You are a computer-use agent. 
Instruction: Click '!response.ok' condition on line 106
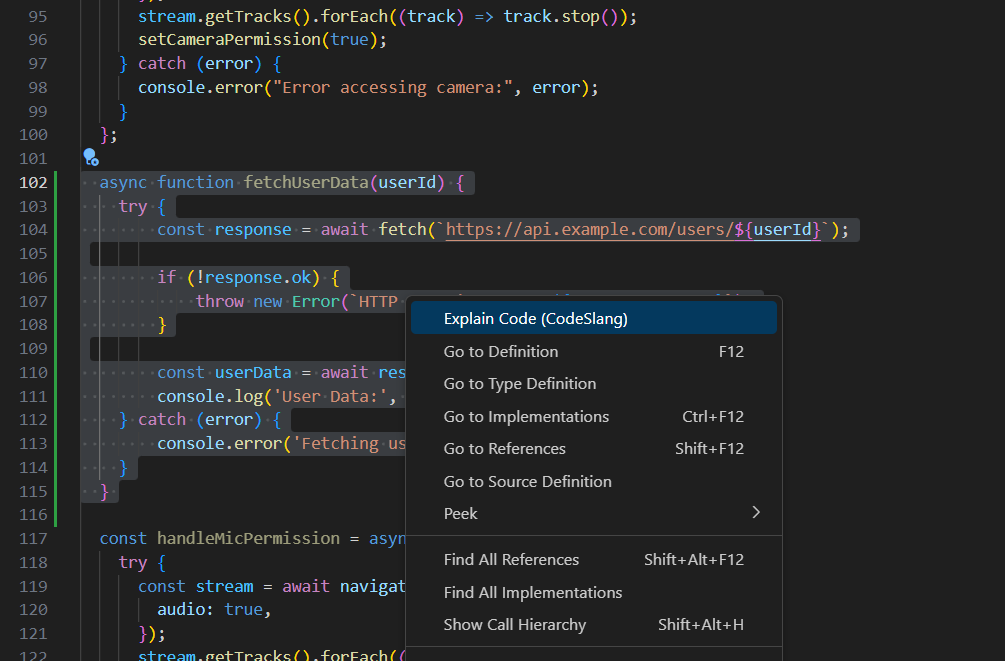[x=253, y=278]
